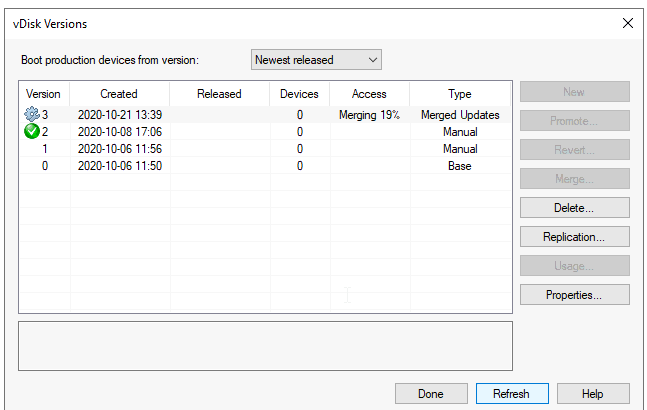Click the empty description box below the list

(265, 346)
